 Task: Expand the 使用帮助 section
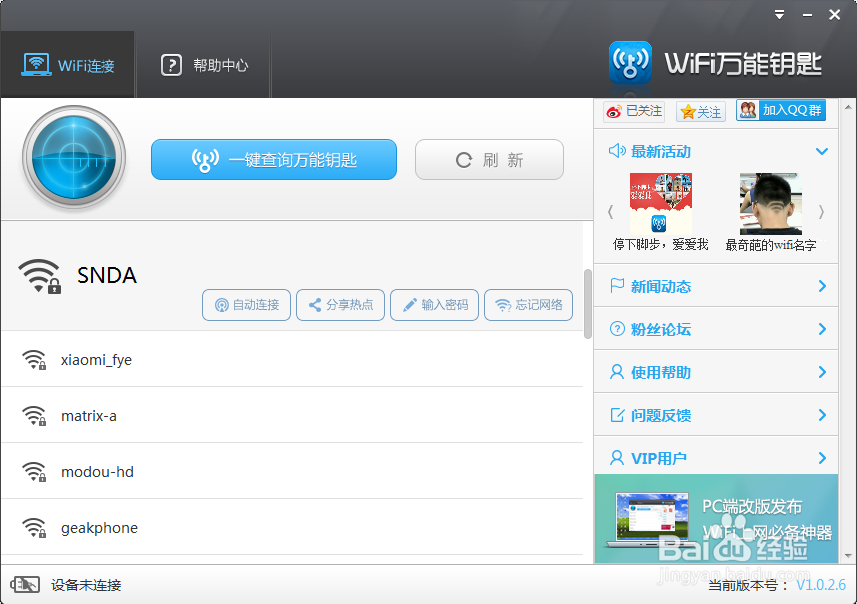coord(716,372)
